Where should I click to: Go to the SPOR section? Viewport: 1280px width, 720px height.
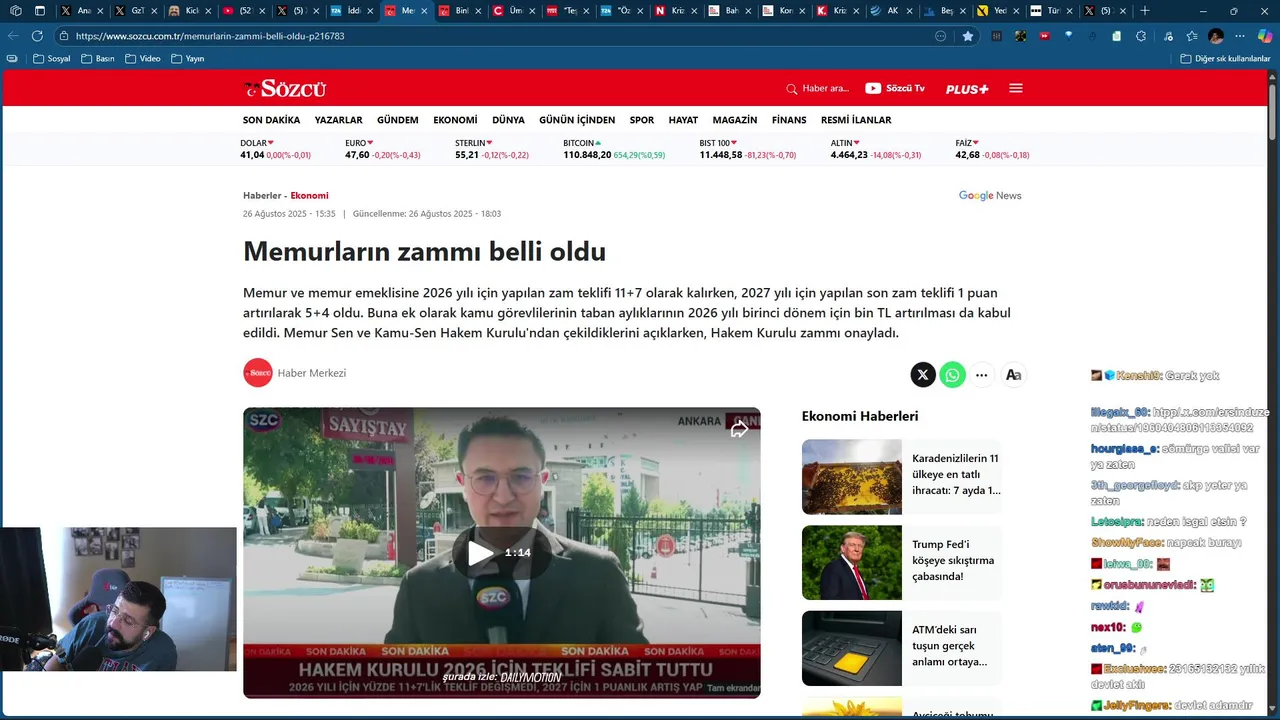[642, 120]
